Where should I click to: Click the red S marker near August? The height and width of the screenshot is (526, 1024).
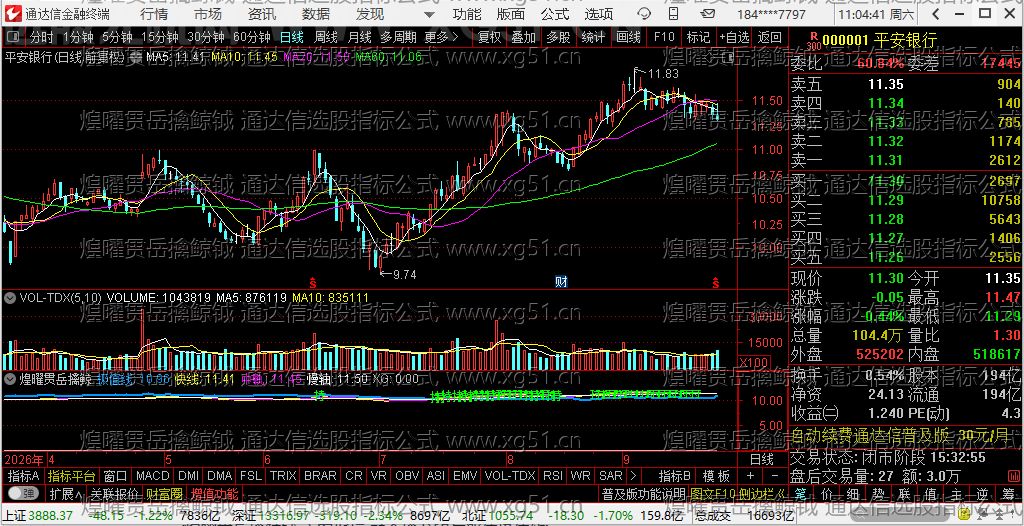(313, 283)
